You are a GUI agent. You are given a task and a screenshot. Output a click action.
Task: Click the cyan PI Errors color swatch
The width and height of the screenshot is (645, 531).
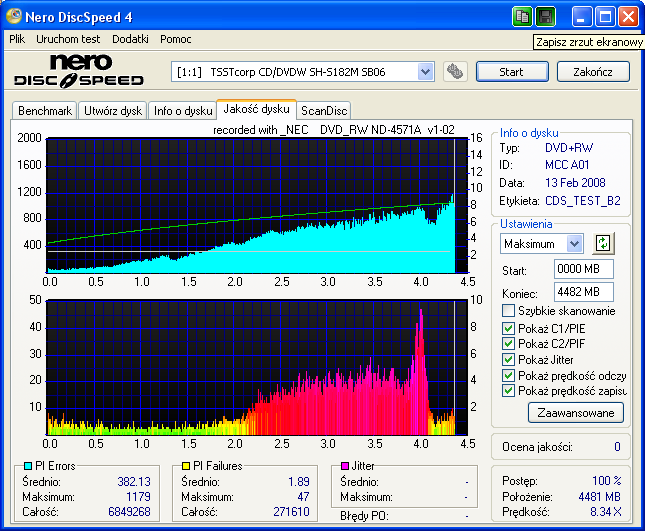coord(28,466)
